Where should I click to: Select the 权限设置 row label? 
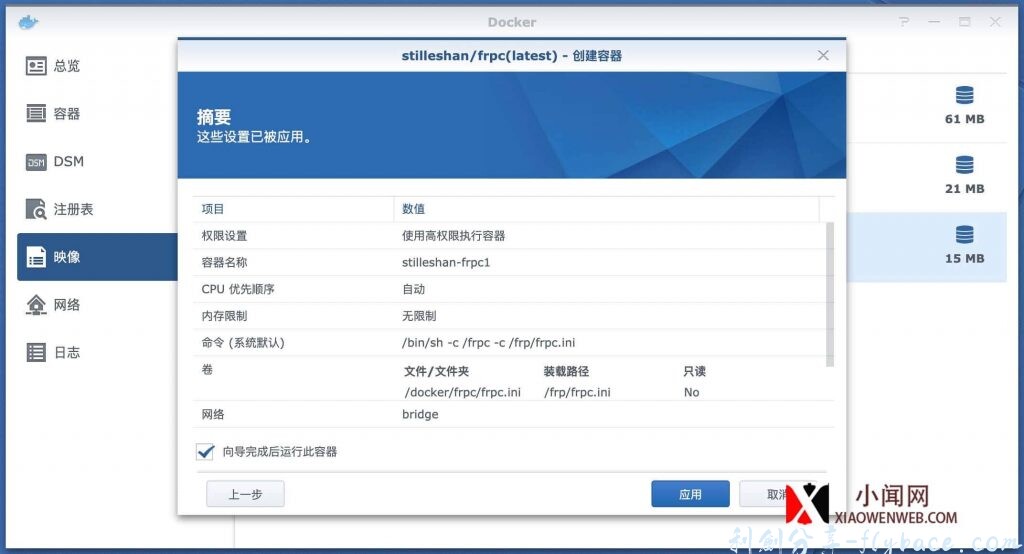(x=224, y=236)
